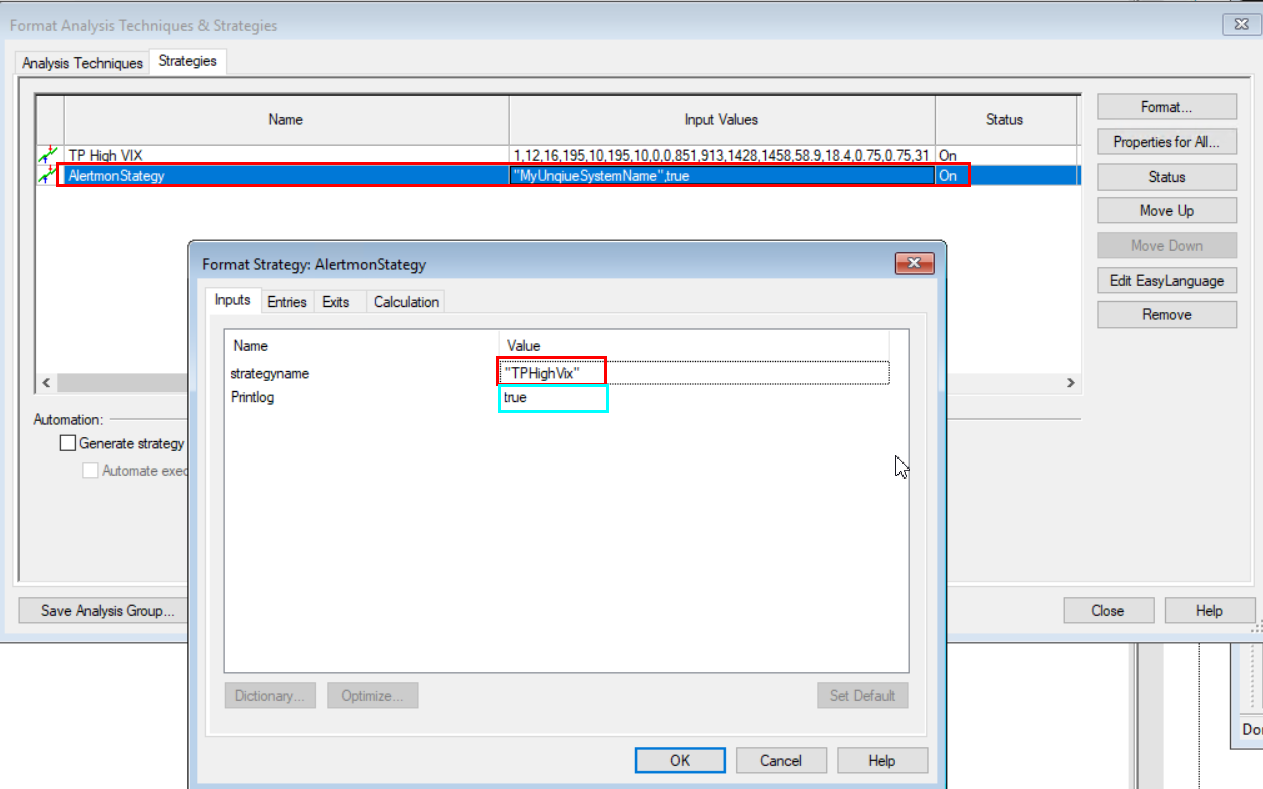Image resolution: width=1263 pixels, height=789 pixels.
Task: Edit the strategyname value field
Action: pyautogui.click(x=692, y=373)
